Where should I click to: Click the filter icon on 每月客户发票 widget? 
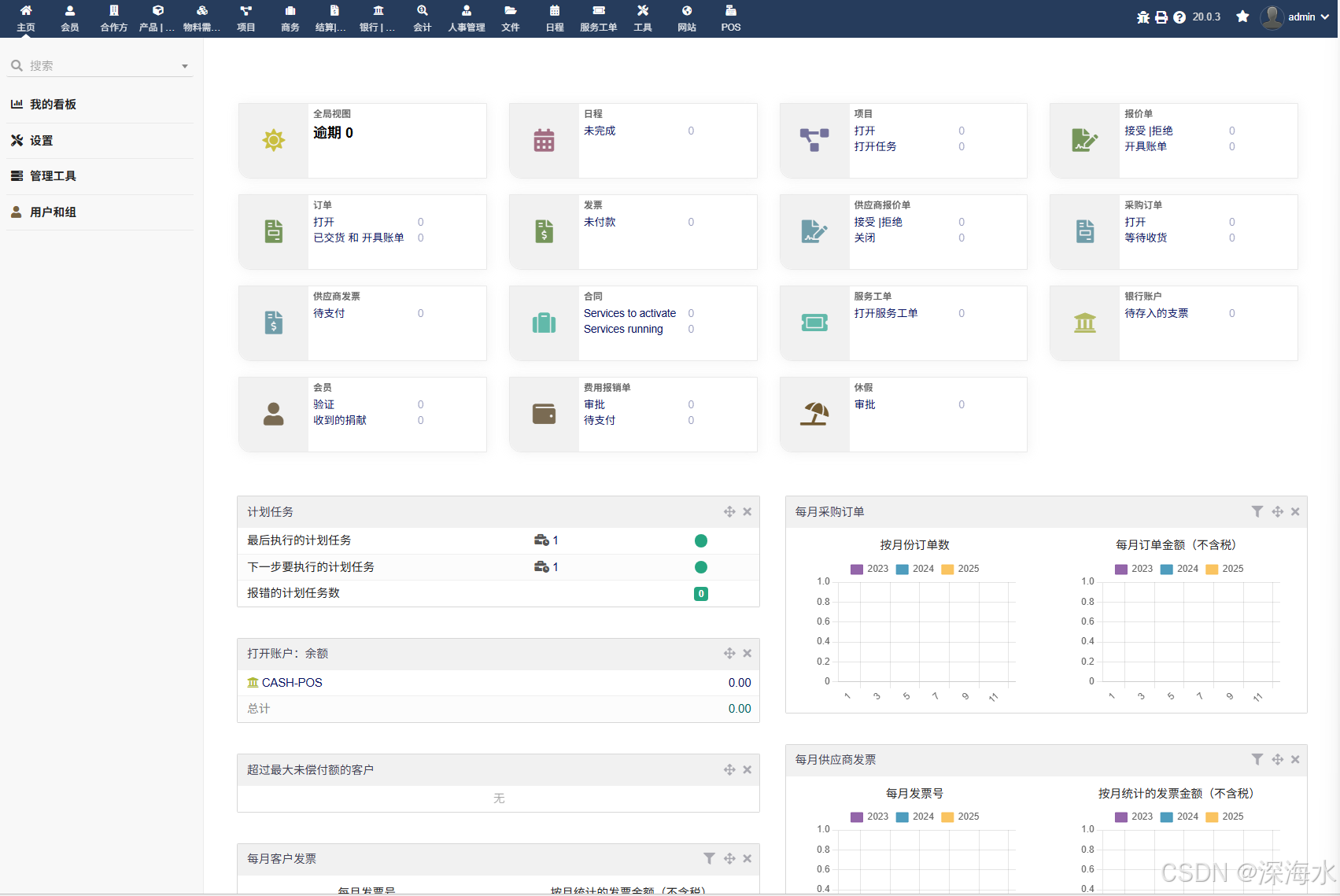[x=709, y=858]
